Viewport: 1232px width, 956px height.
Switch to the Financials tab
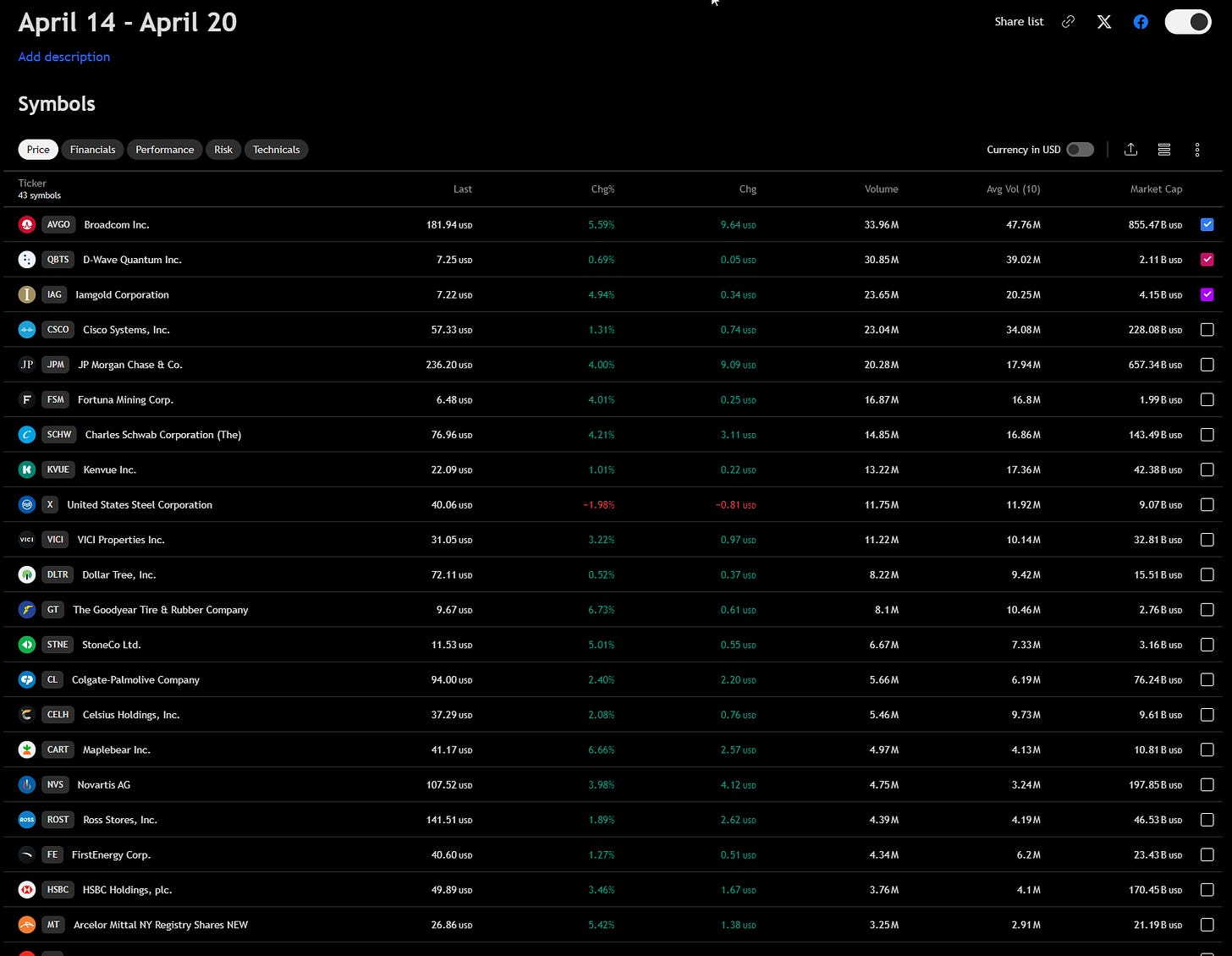[92, 150]
